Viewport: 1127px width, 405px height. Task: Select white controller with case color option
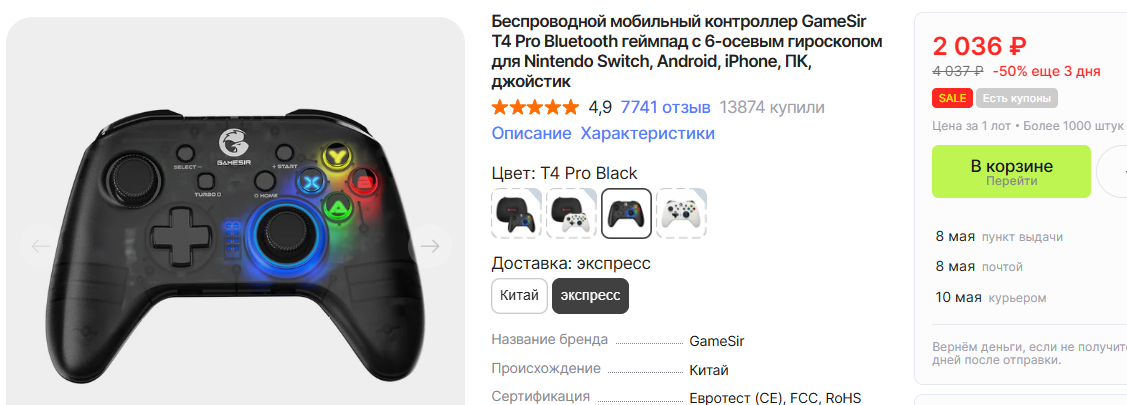[x=571, y=213]
